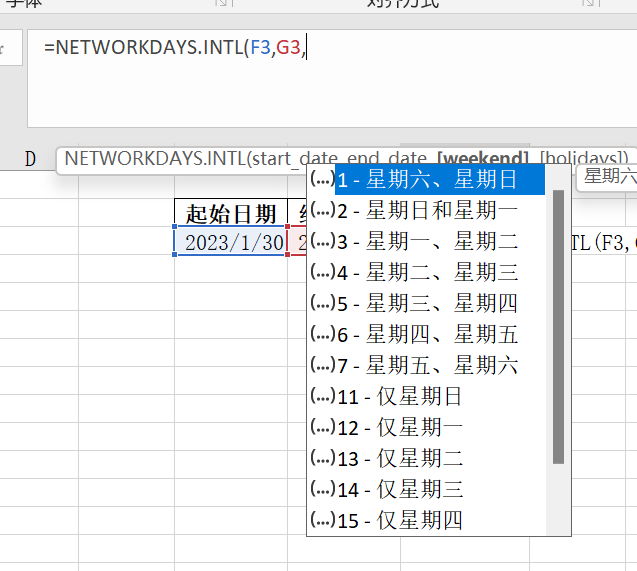Pick option 15 - 仅星期四
Viewport: 637px width, 571px height.
[x=427, y=520]
